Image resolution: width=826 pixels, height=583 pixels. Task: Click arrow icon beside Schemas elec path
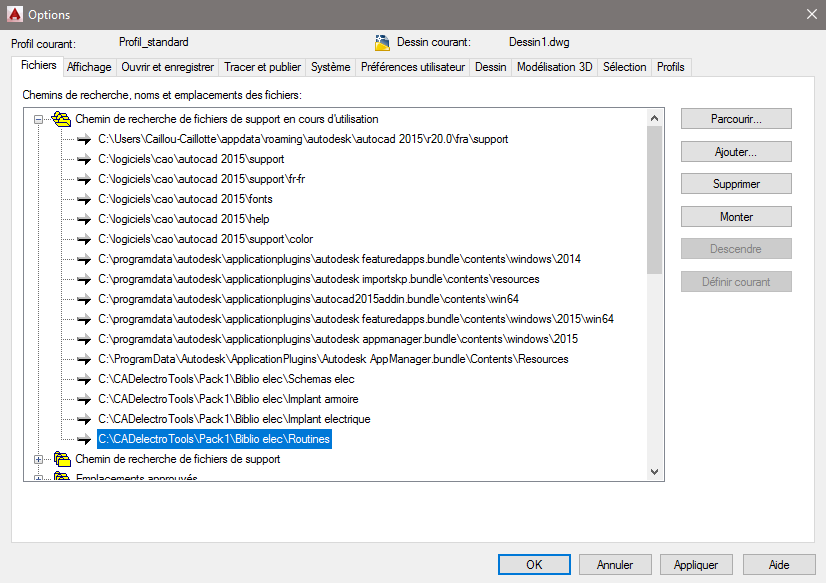[x=84, y=379]
